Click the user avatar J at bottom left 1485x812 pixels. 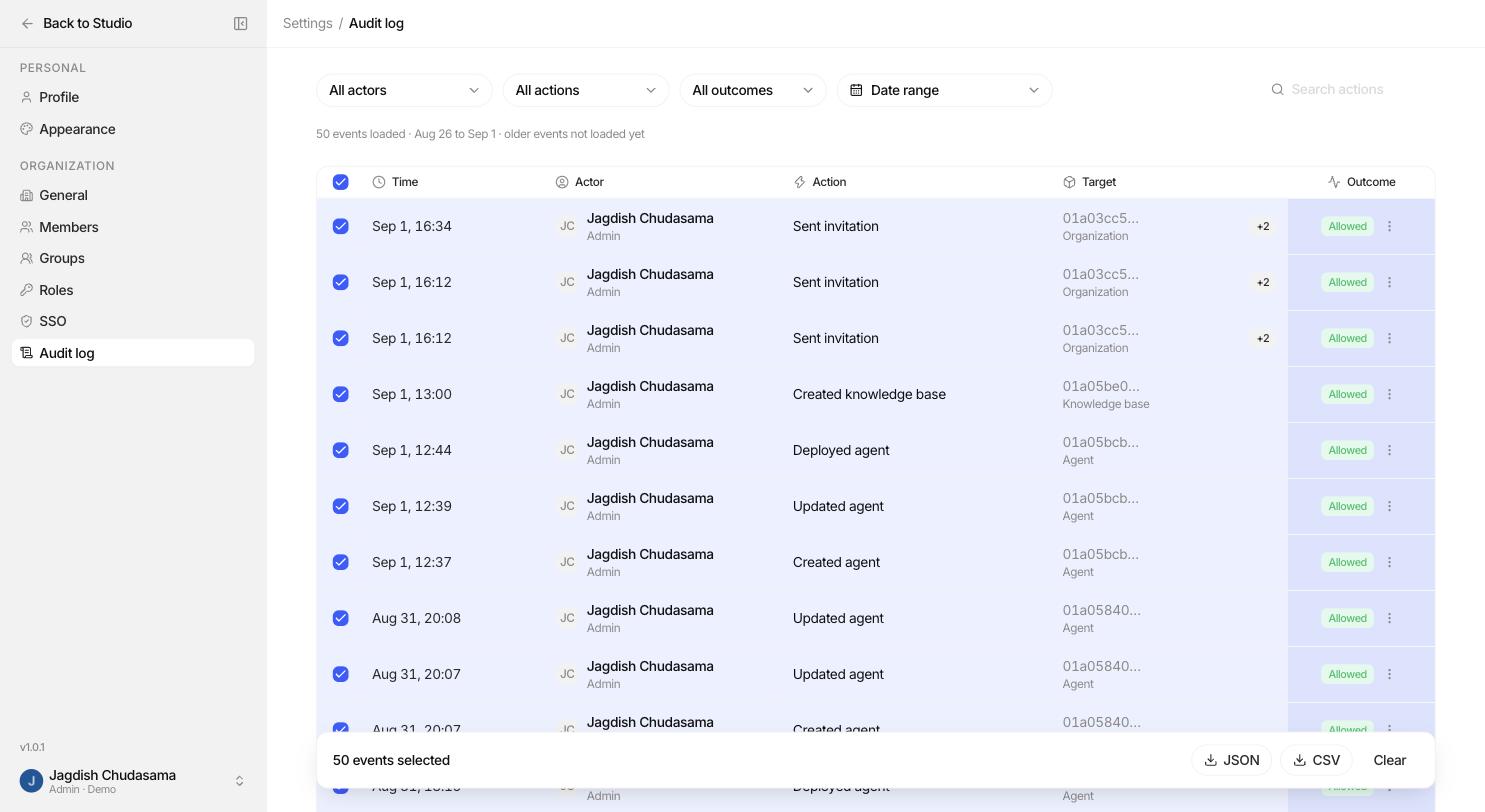[x=31, y=781]
